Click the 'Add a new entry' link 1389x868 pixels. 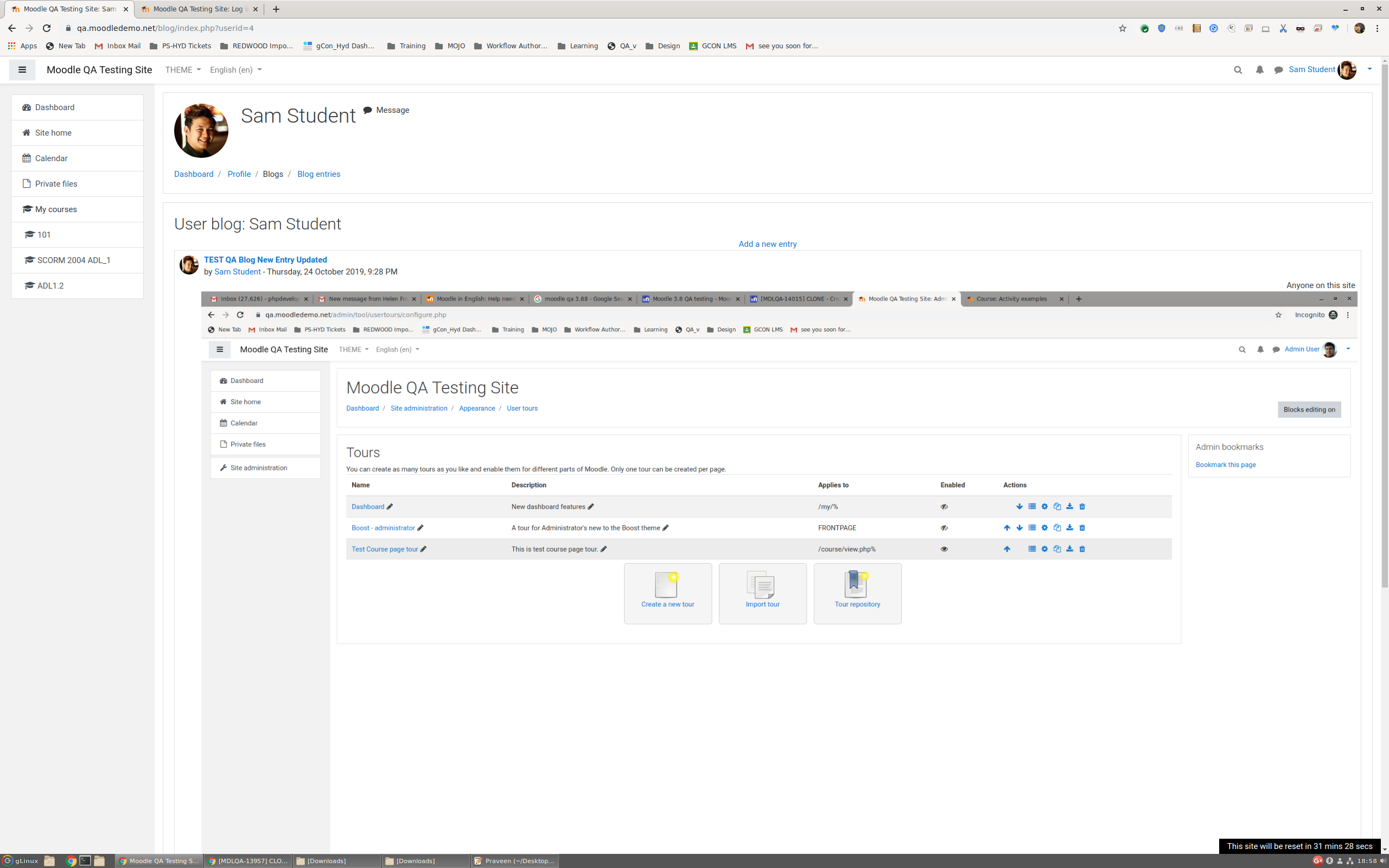[767, 244]
